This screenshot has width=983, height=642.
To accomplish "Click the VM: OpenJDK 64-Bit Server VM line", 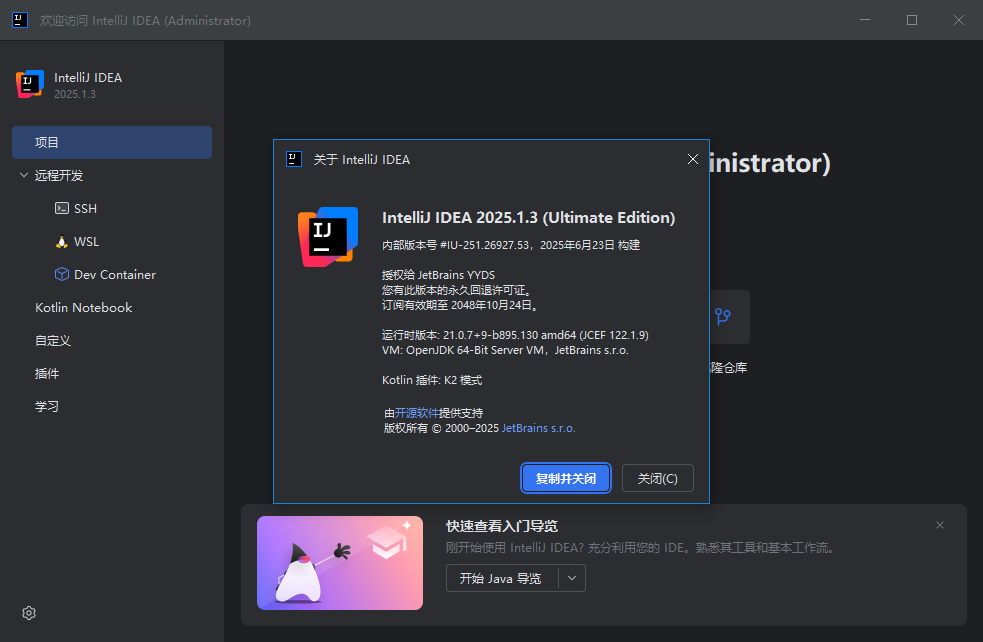I will click(505, 350).
